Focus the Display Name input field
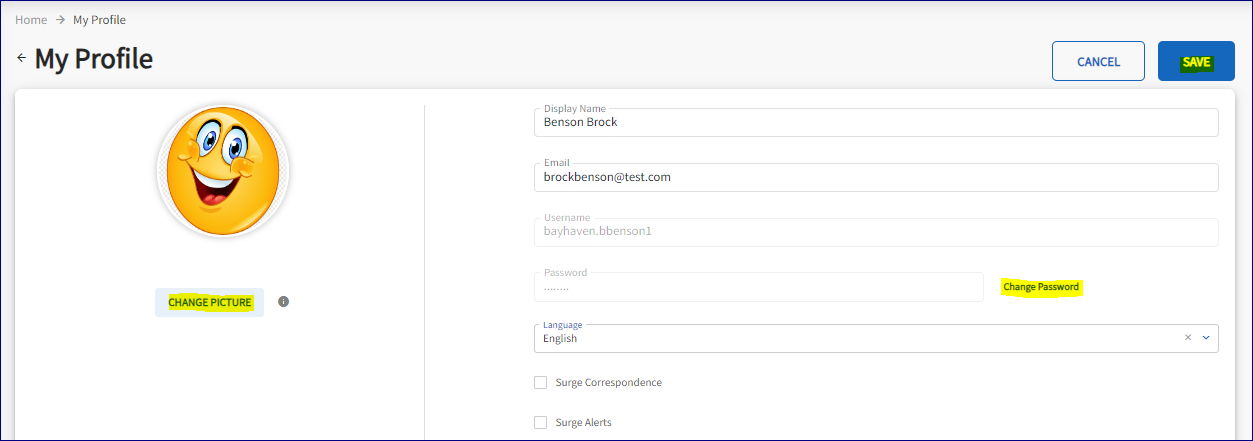This screenshot has height=441, width=1253. pos(875,122)
